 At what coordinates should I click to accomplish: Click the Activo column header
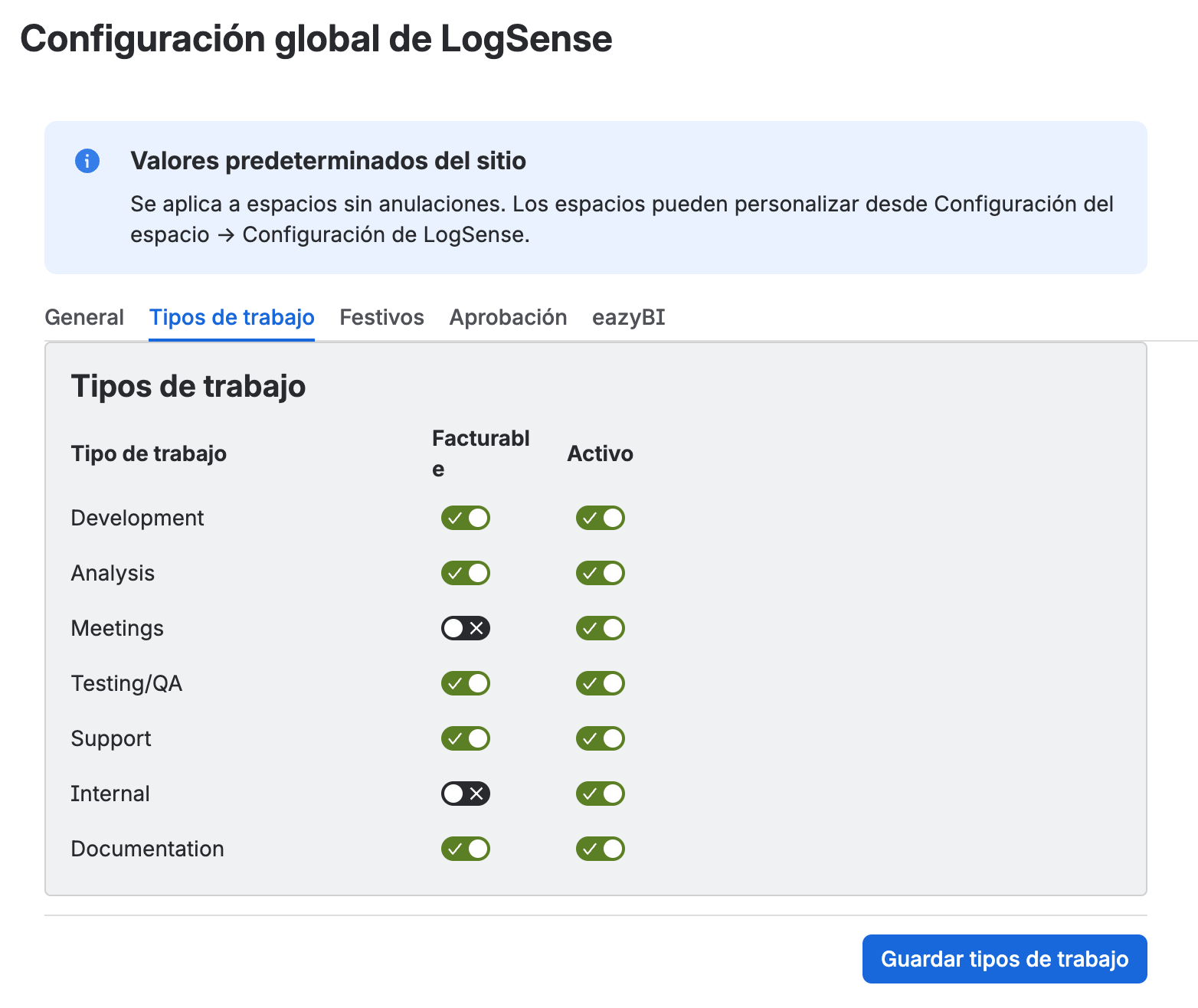(x=600, y=453)
